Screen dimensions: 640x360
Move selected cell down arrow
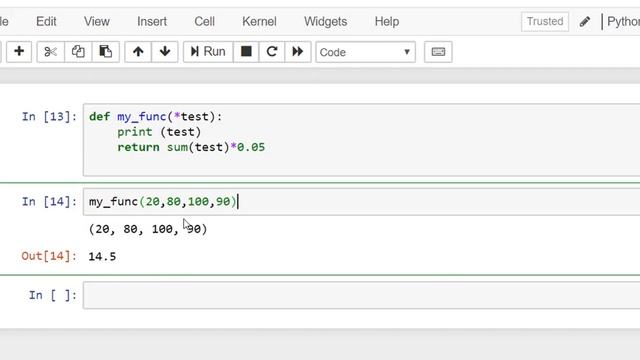pos(165,52)
